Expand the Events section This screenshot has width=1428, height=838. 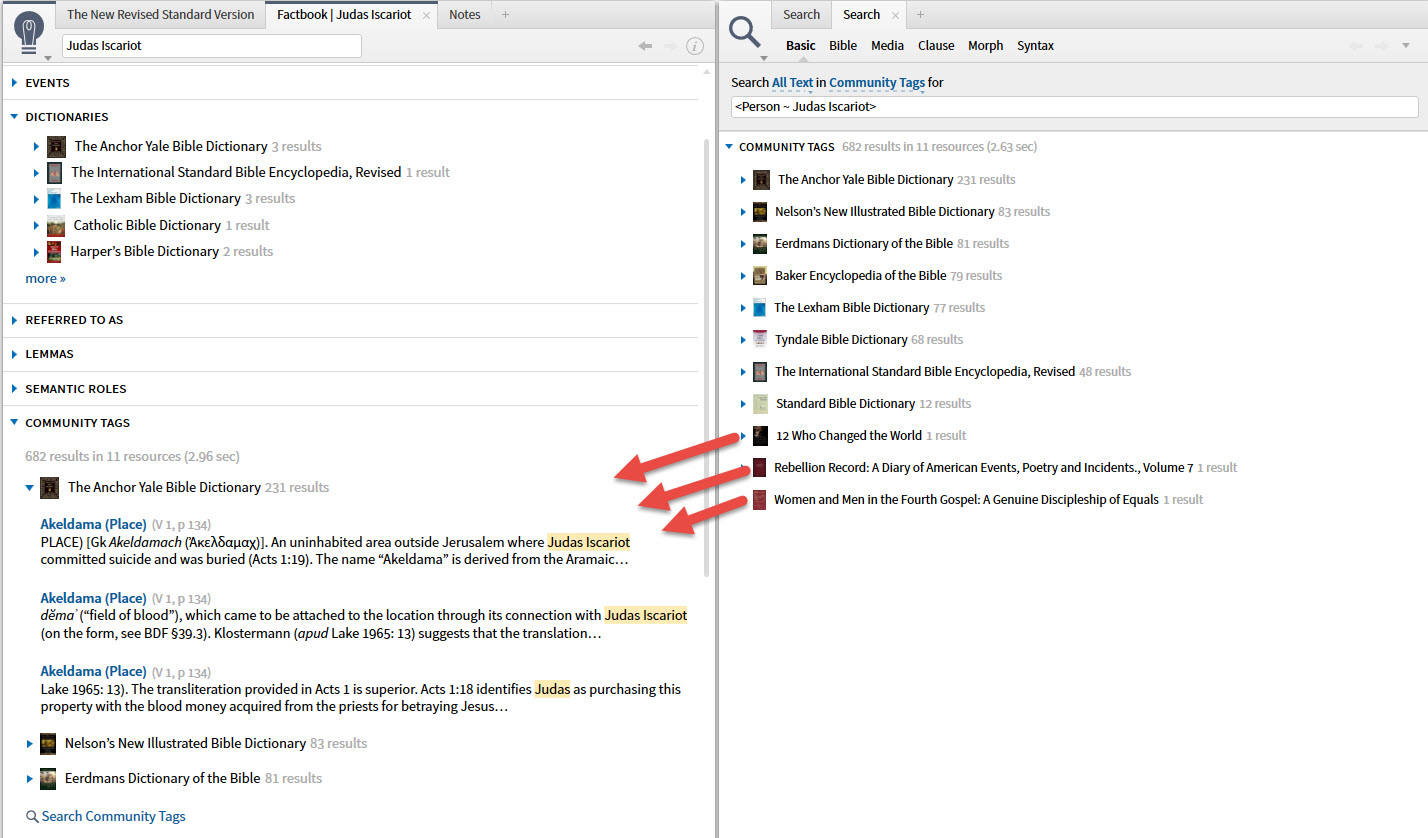(15, 83)
